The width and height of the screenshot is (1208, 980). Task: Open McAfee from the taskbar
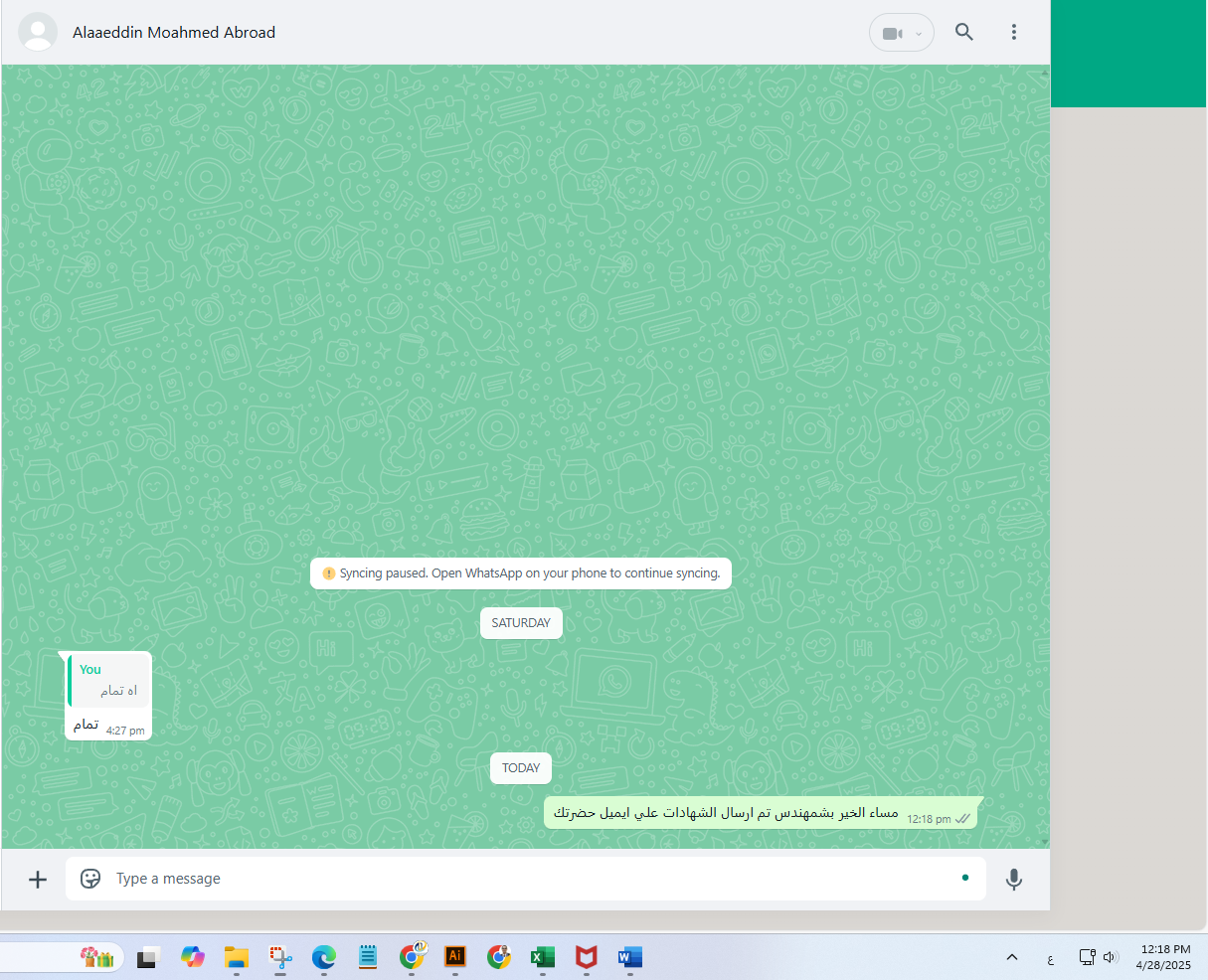587,957
